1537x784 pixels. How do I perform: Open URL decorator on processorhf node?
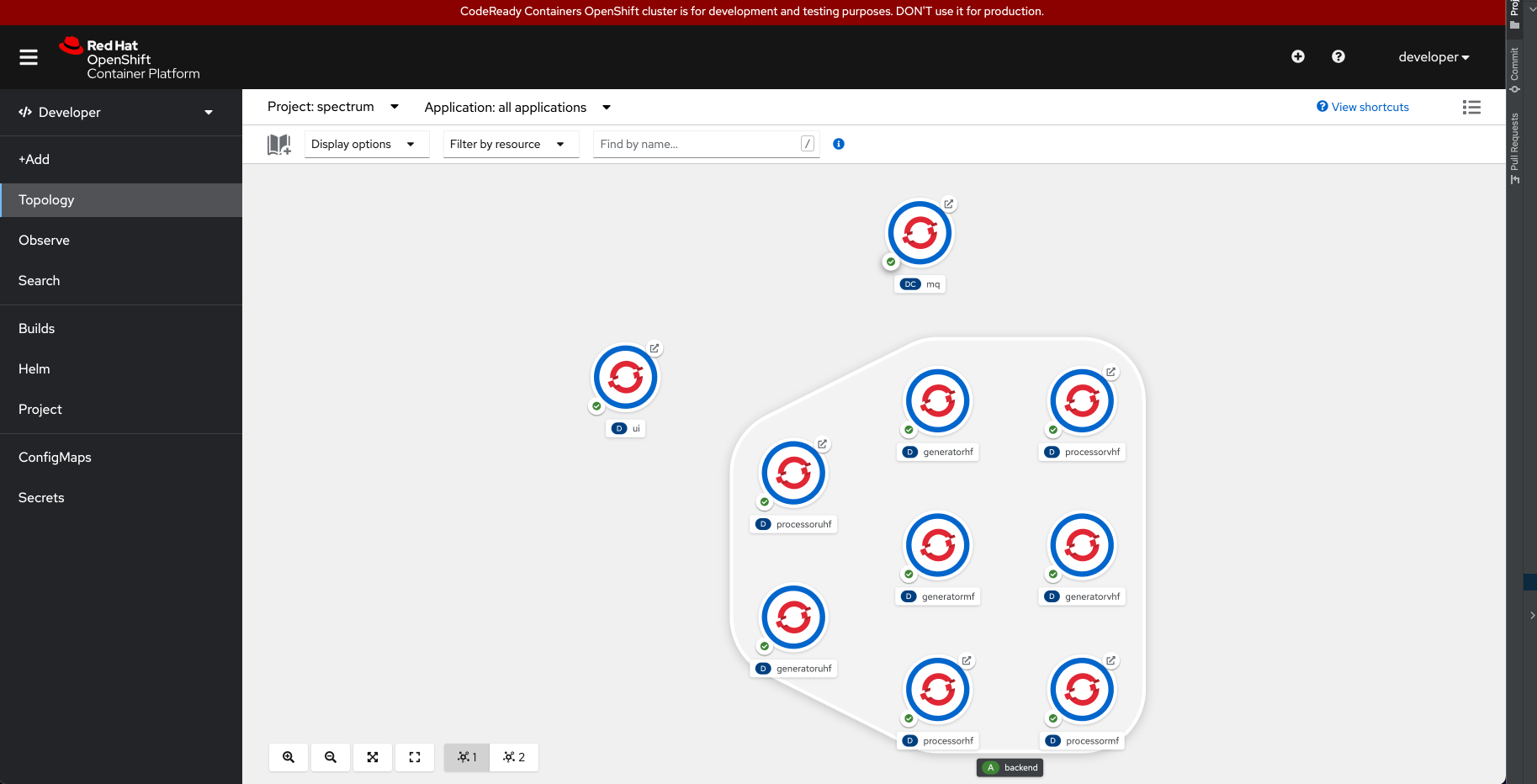coord(967,661)
